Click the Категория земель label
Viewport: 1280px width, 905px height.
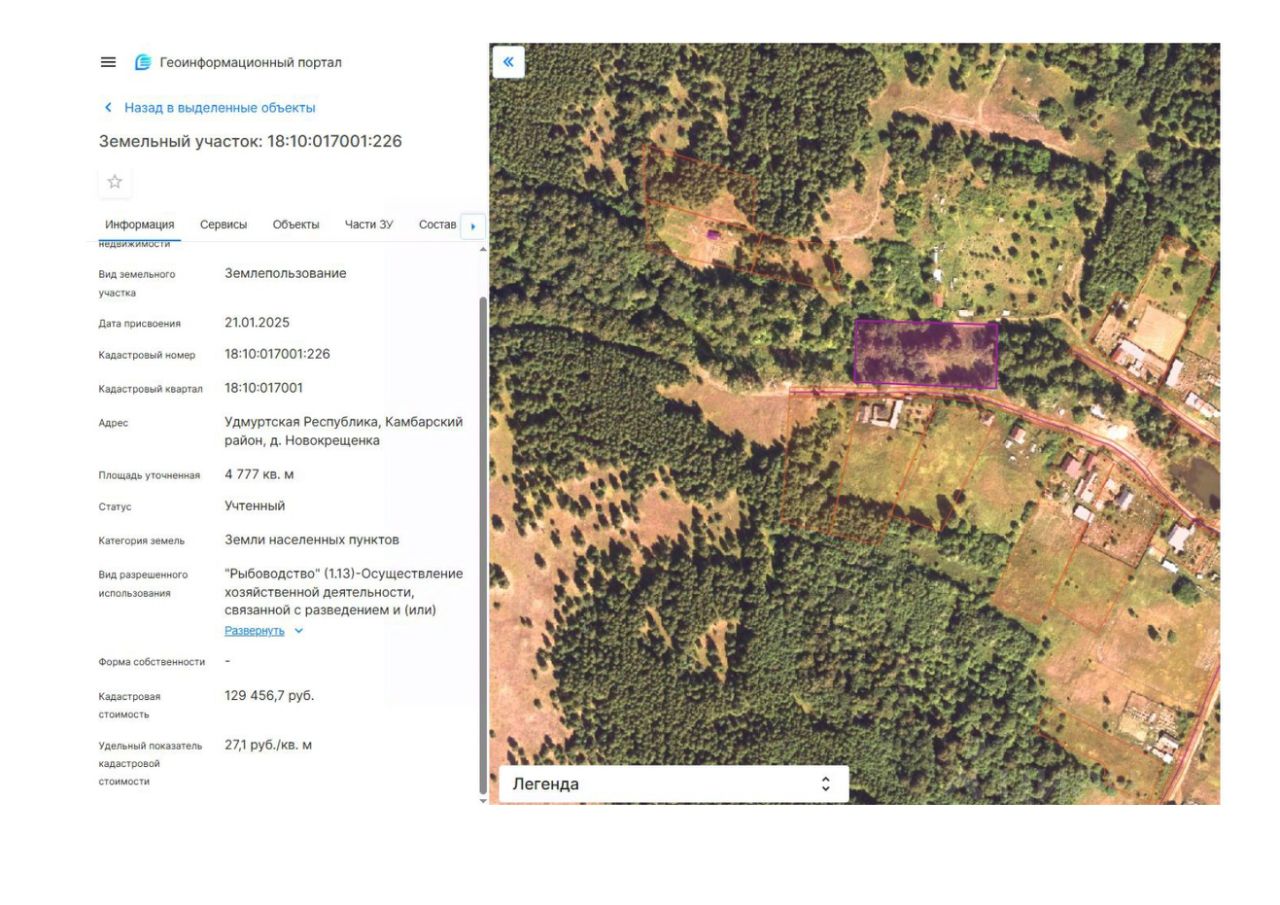tap(141, 541)
